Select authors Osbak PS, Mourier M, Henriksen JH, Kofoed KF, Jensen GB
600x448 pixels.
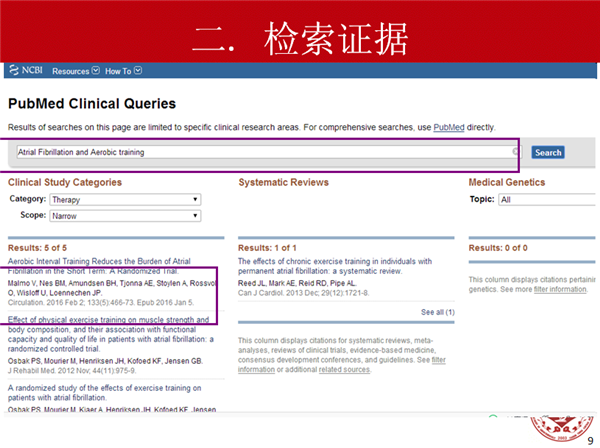point(105,361)
